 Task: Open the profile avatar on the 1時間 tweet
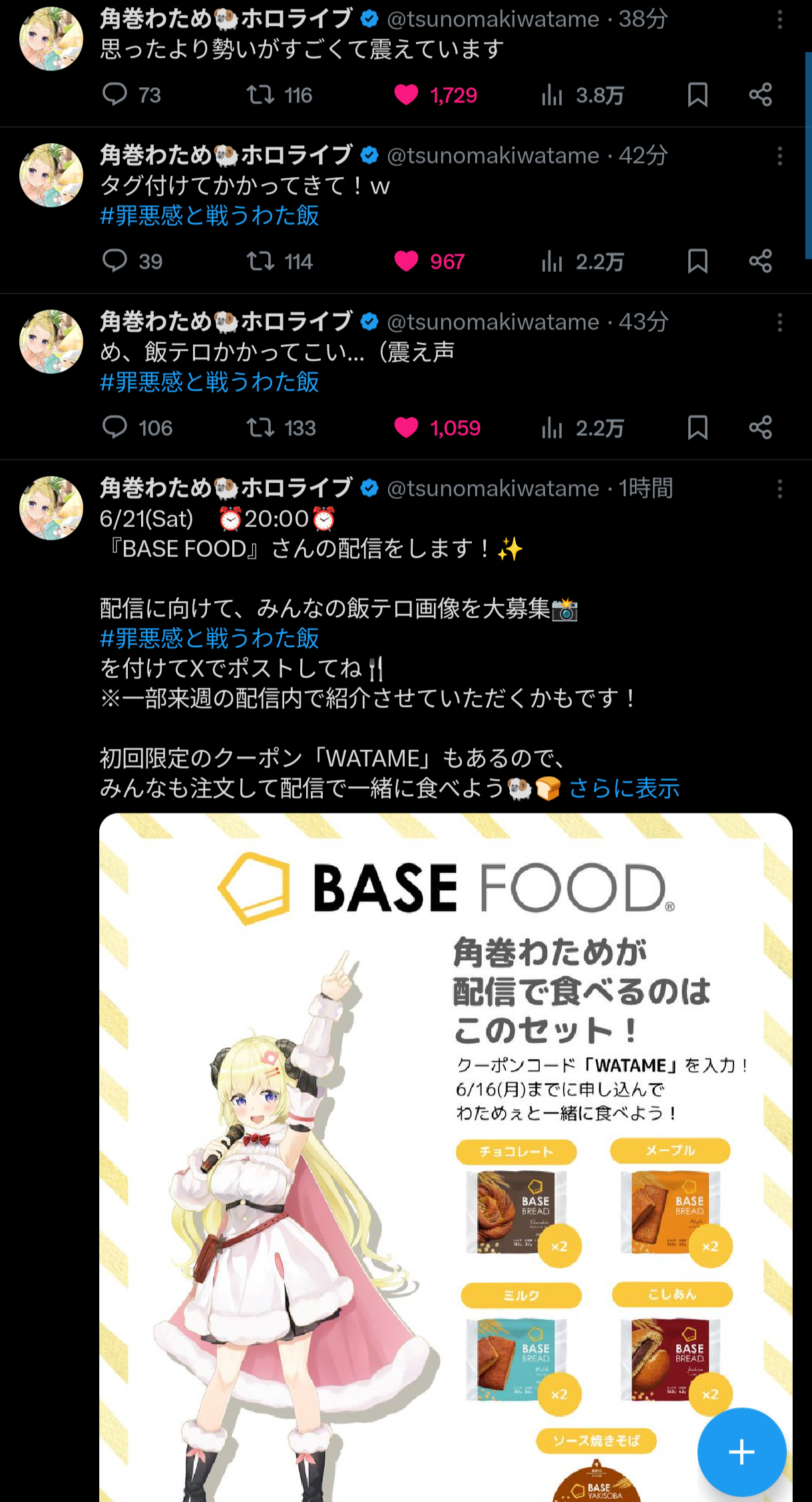pos(51,508)
